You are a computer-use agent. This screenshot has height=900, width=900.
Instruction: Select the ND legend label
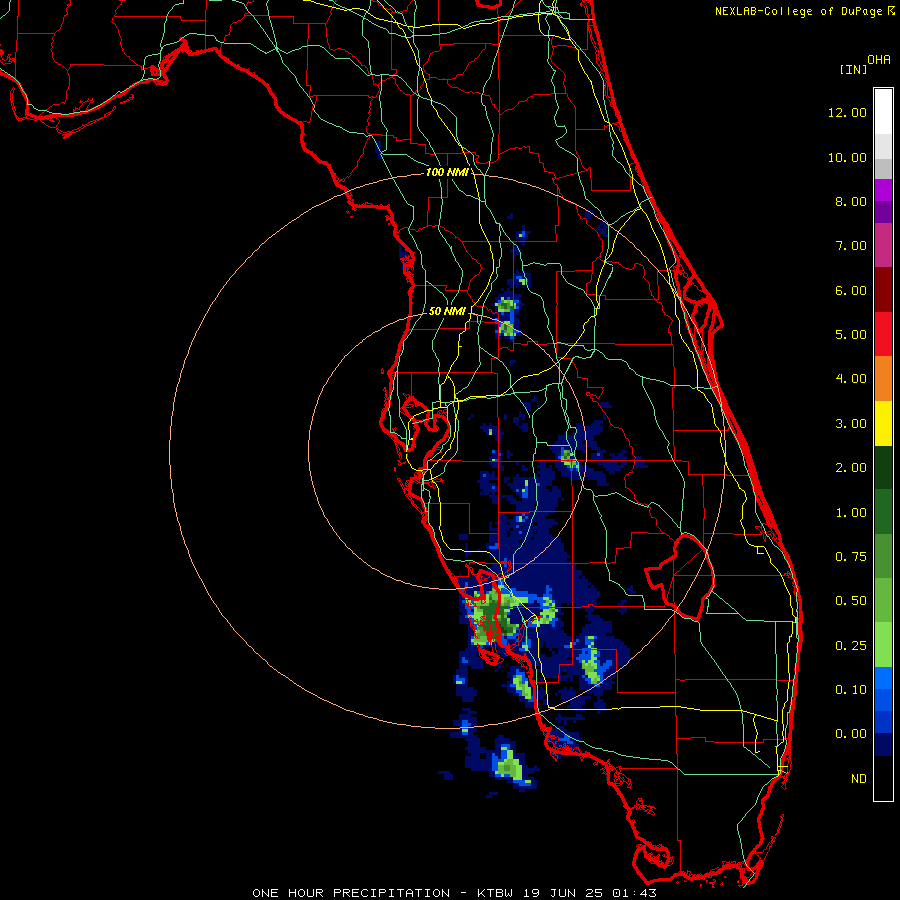click(859, 779)
